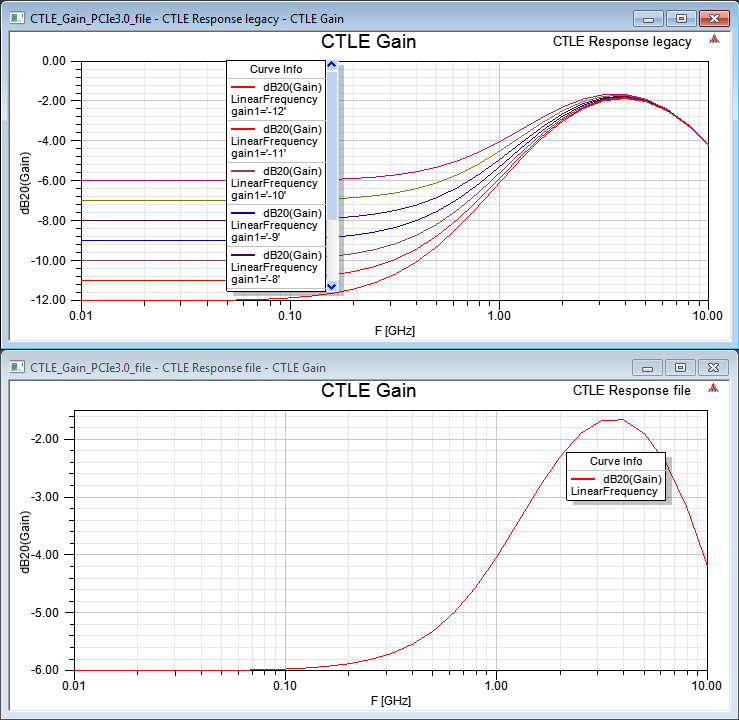Click the Curve Info legend scrollbar thumb
The height and width of the screenshot is (720, 739).
click(x=332, y=145)
